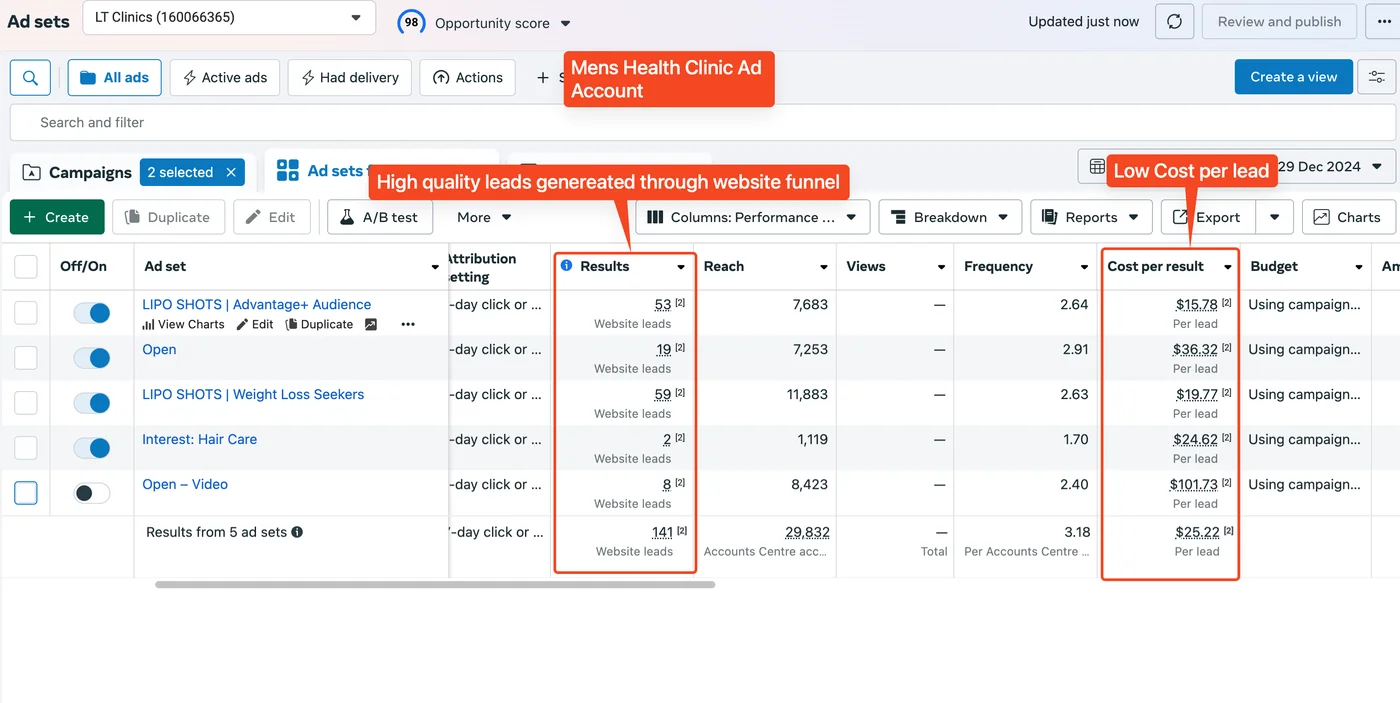This screenshot has width=1400, height=703.
Task: Clear the 2 selected campaigns filter
Action: point(231,172)
